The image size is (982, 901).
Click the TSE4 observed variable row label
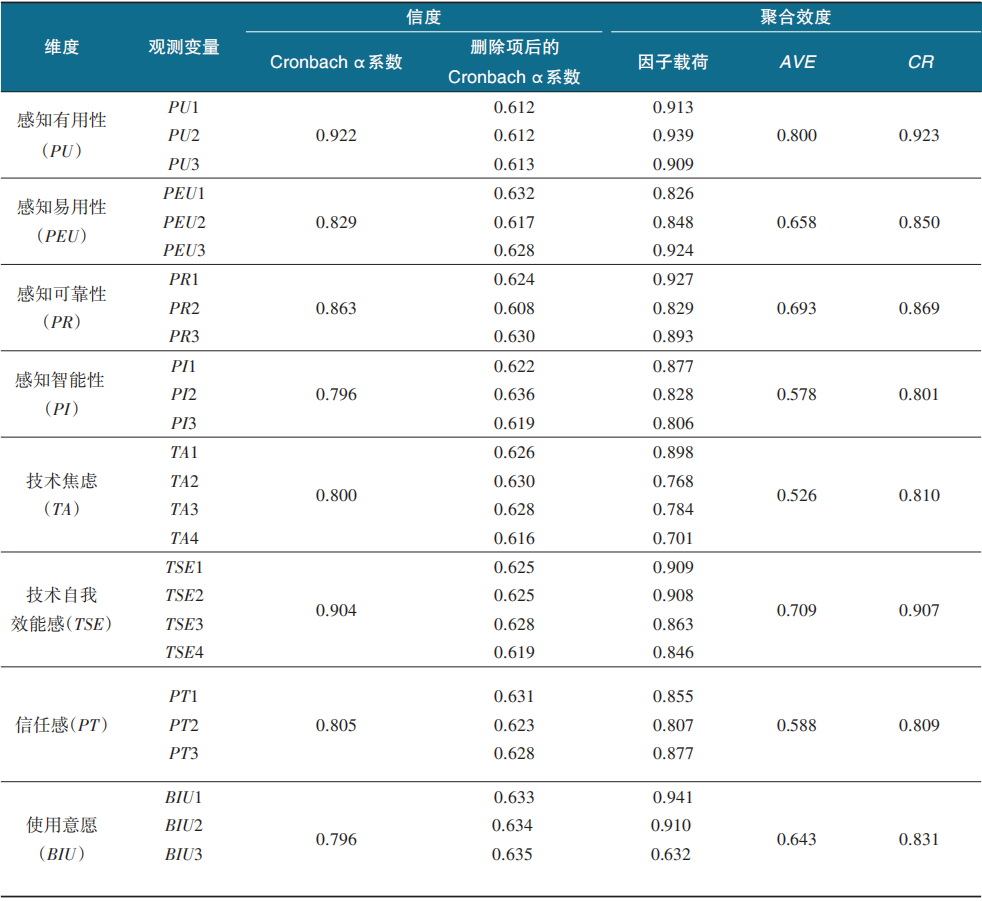click(x=184, y=653)
